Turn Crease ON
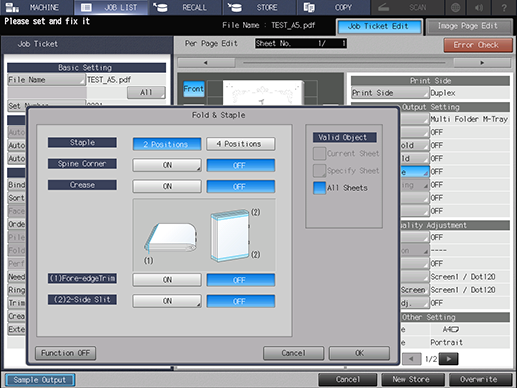 pos(167,187)
